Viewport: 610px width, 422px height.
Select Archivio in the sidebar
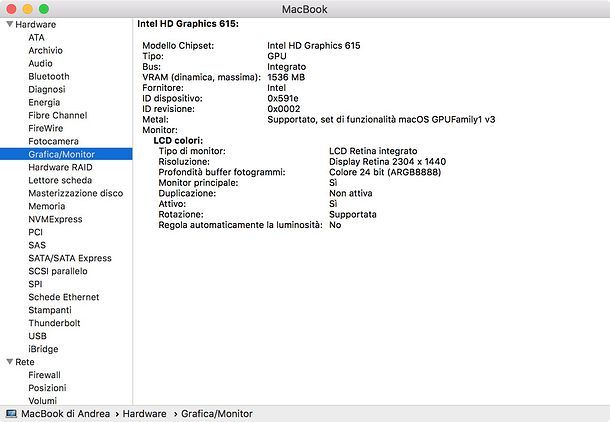click(x=46, y=51)
